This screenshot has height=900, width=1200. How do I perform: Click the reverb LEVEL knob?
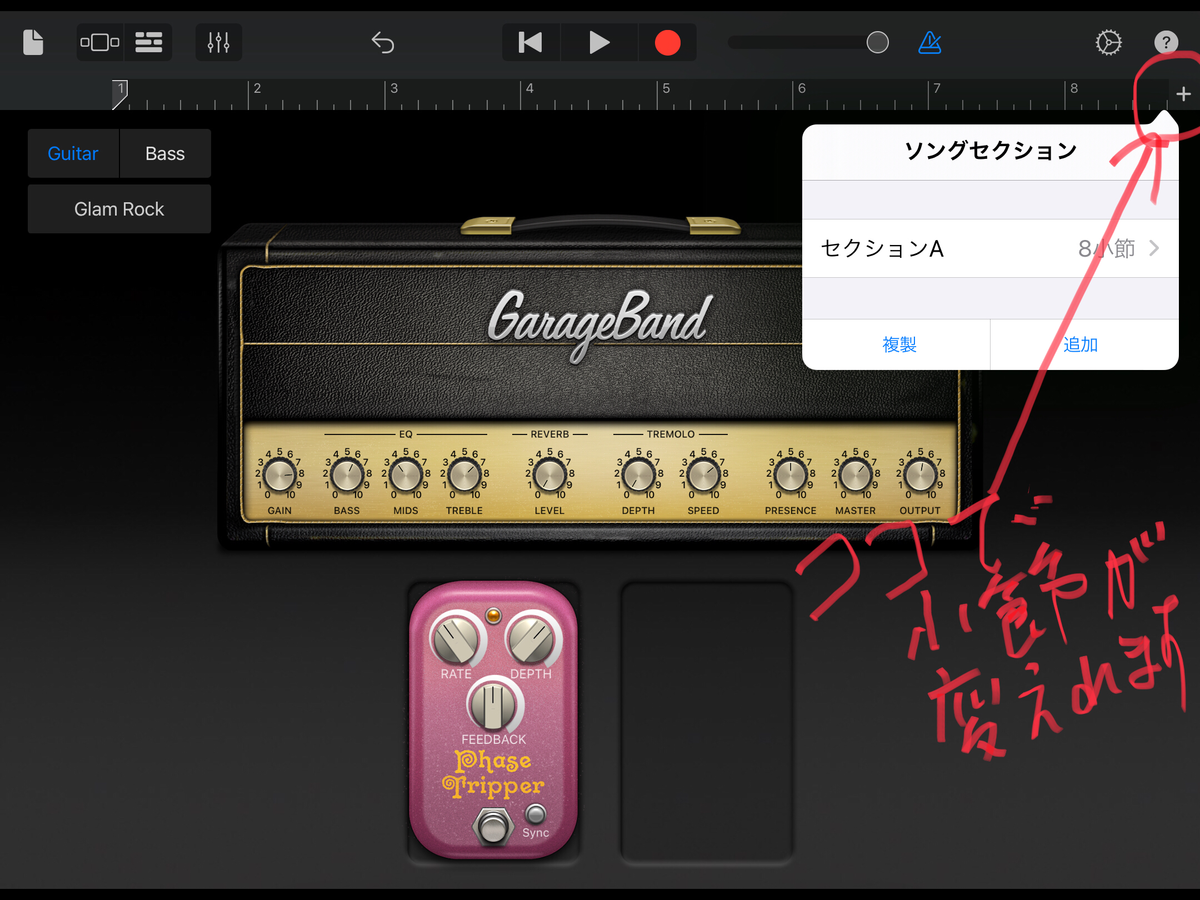(548, 474)
